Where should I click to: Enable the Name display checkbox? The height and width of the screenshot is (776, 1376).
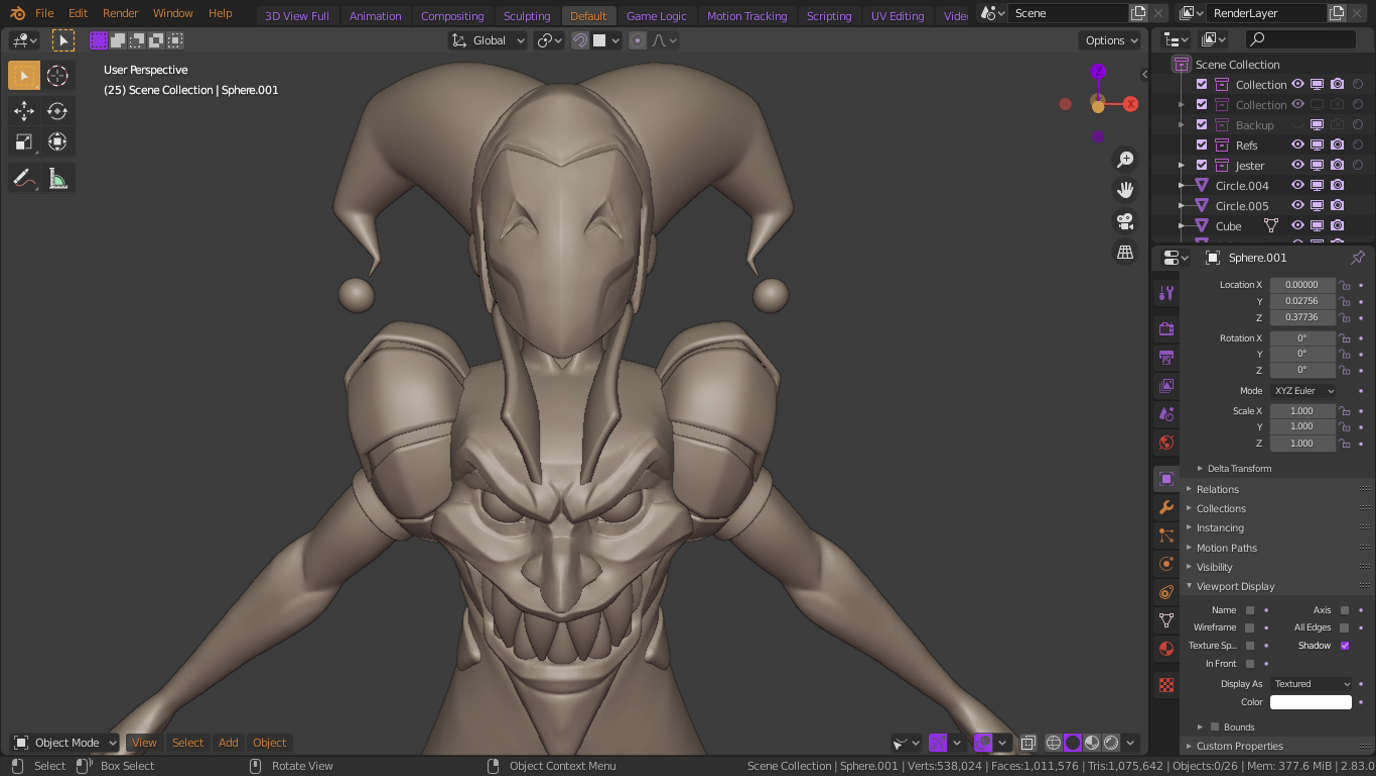(1250, 610)
